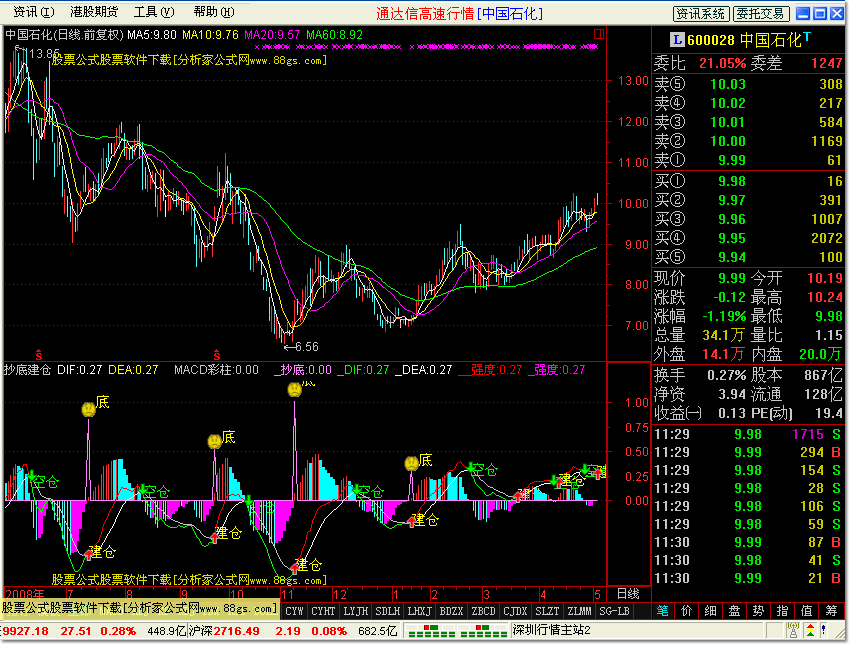Screen dimensions: 852x646
Task: Click the signal antenna status icon
Action: click(x=793, y=631)
